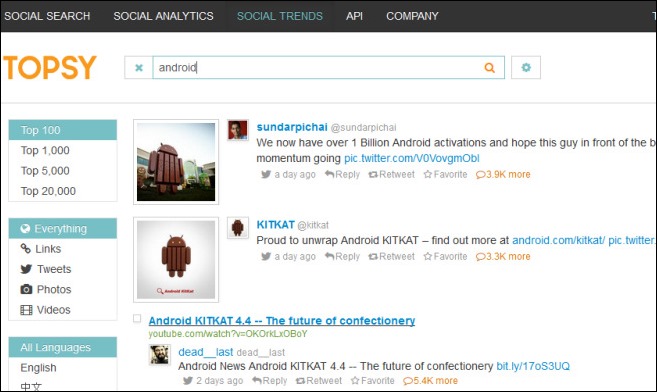The width and height of the screenshot is (657, 392).
Task: Select the Top 20,000 filter
Action: click(63, 191)
